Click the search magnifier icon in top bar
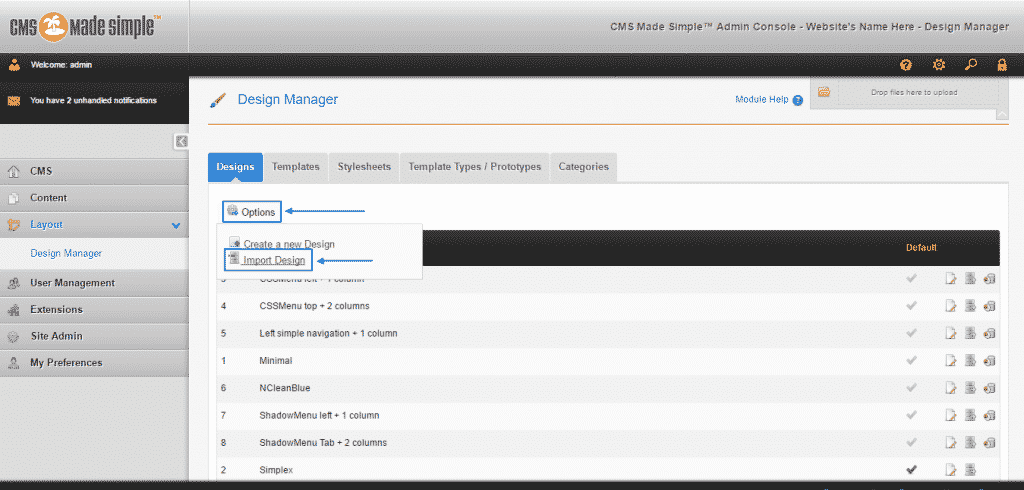The width and height of the screenshot is (1024, 490). [x=971, y=65]
